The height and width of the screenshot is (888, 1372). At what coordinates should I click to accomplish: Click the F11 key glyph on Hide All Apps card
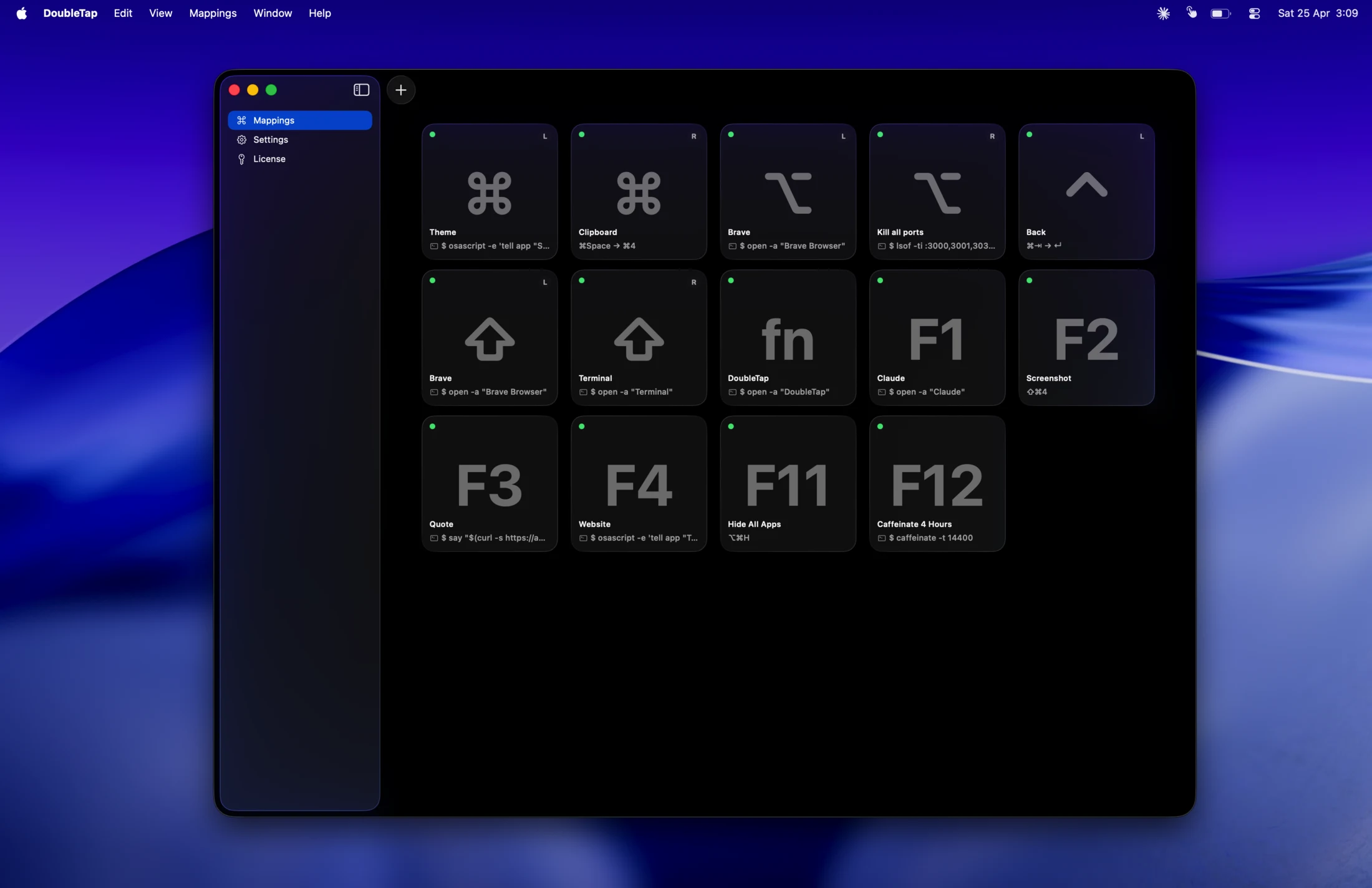(788, 485)
